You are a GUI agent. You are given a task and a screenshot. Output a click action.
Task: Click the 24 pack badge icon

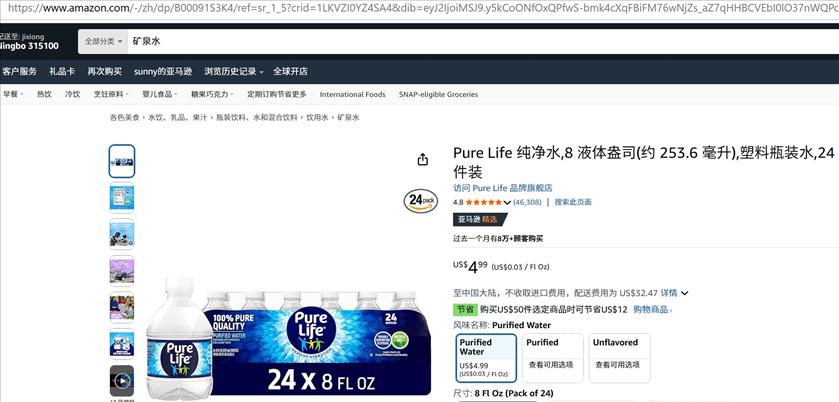click(421, 201)
